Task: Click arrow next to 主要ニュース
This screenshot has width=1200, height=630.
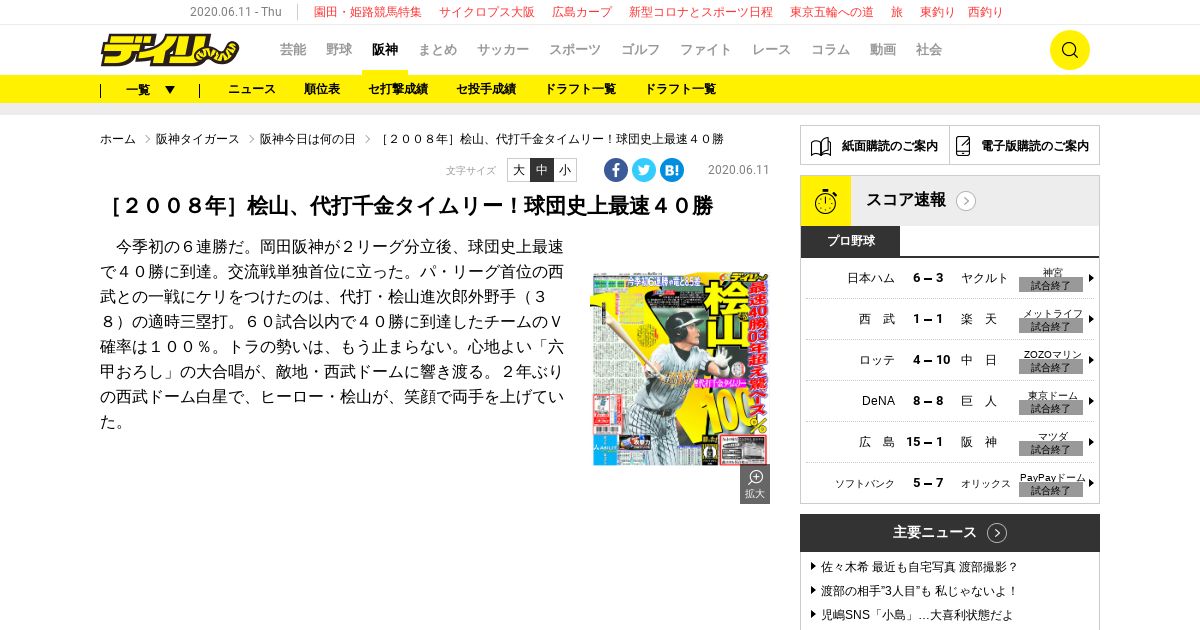Action: point(997,533)
